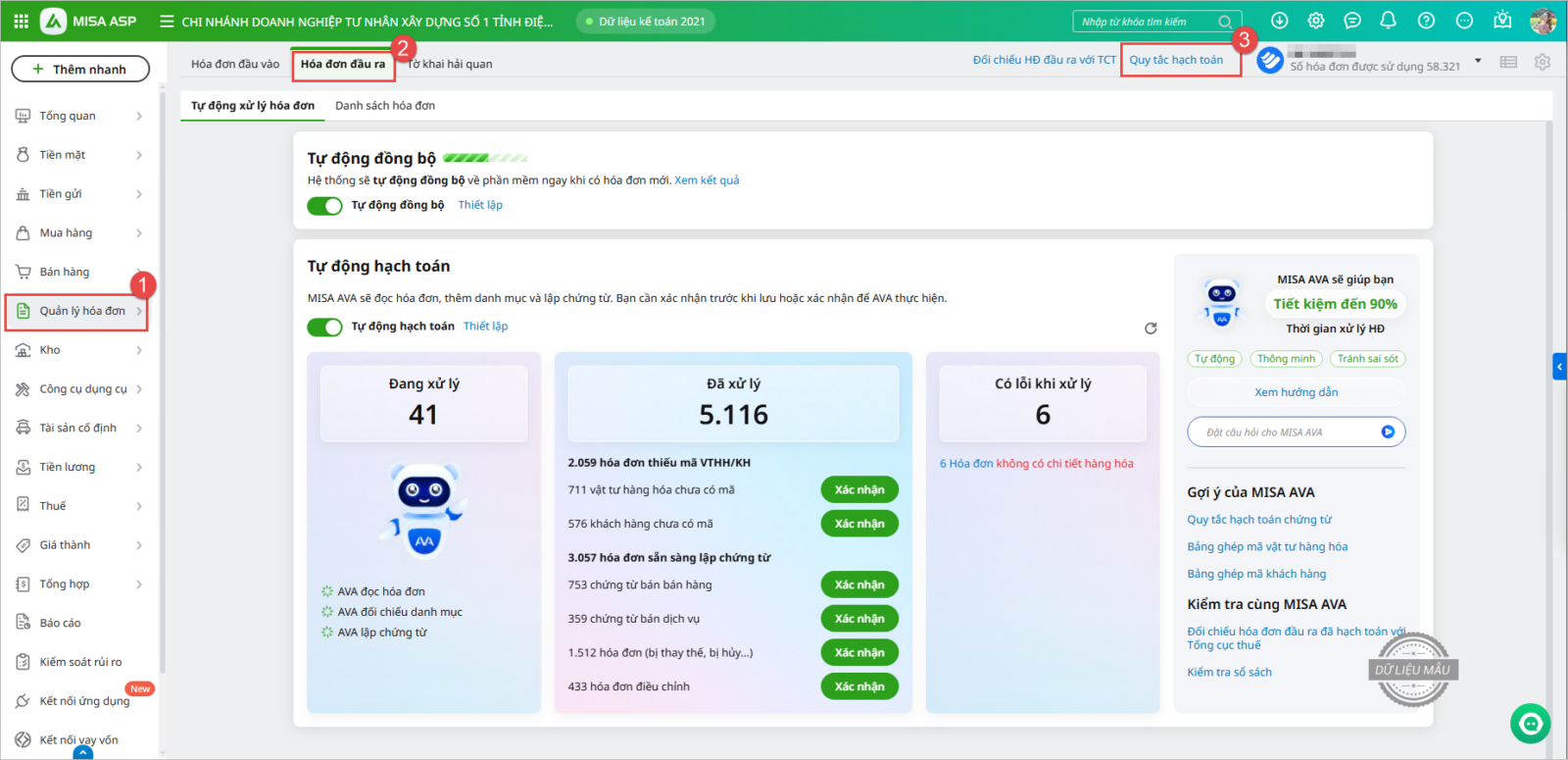Open the notifications bell icon
Image resolution: width=1568 pixels, height=760 pixels.
pyautogui.click(x=1388, y=21)
